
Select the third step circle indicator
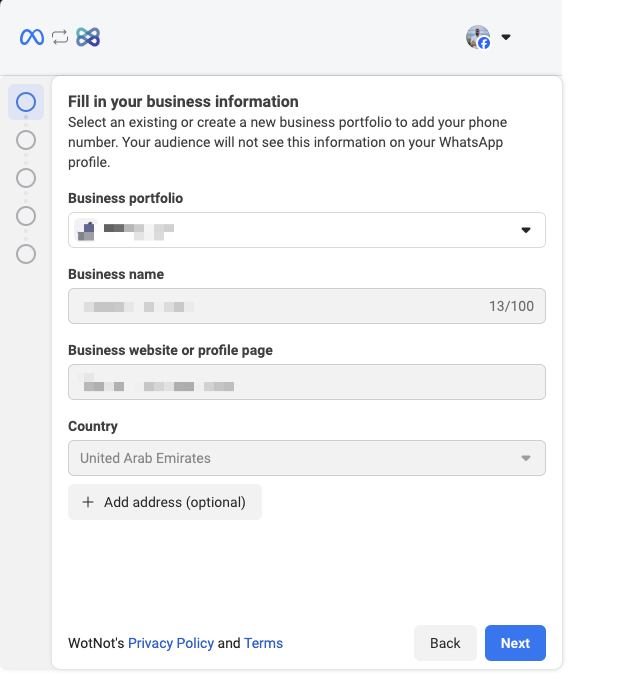coord(26,178)
